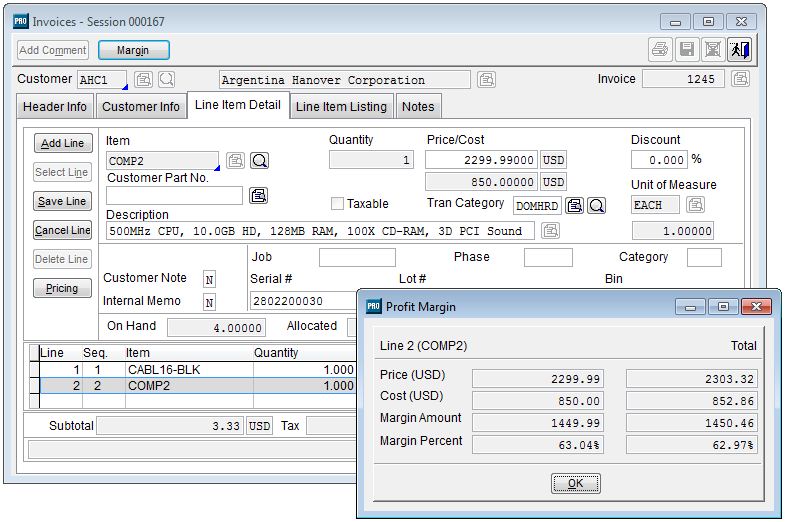786x522 pixels.
Task: Click icon at end of Description field
Action: pos(550,231)
